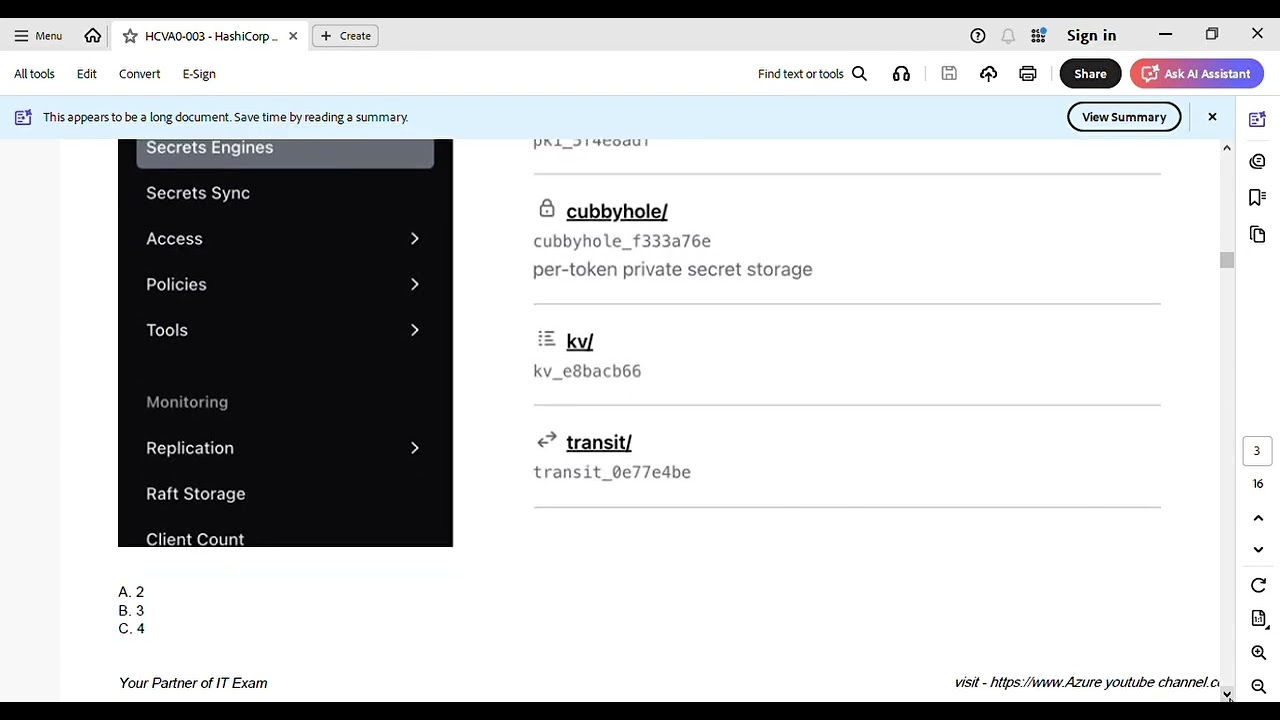
Task: Click the Save floppy disk icon
Action: click(x=949, y=74)
